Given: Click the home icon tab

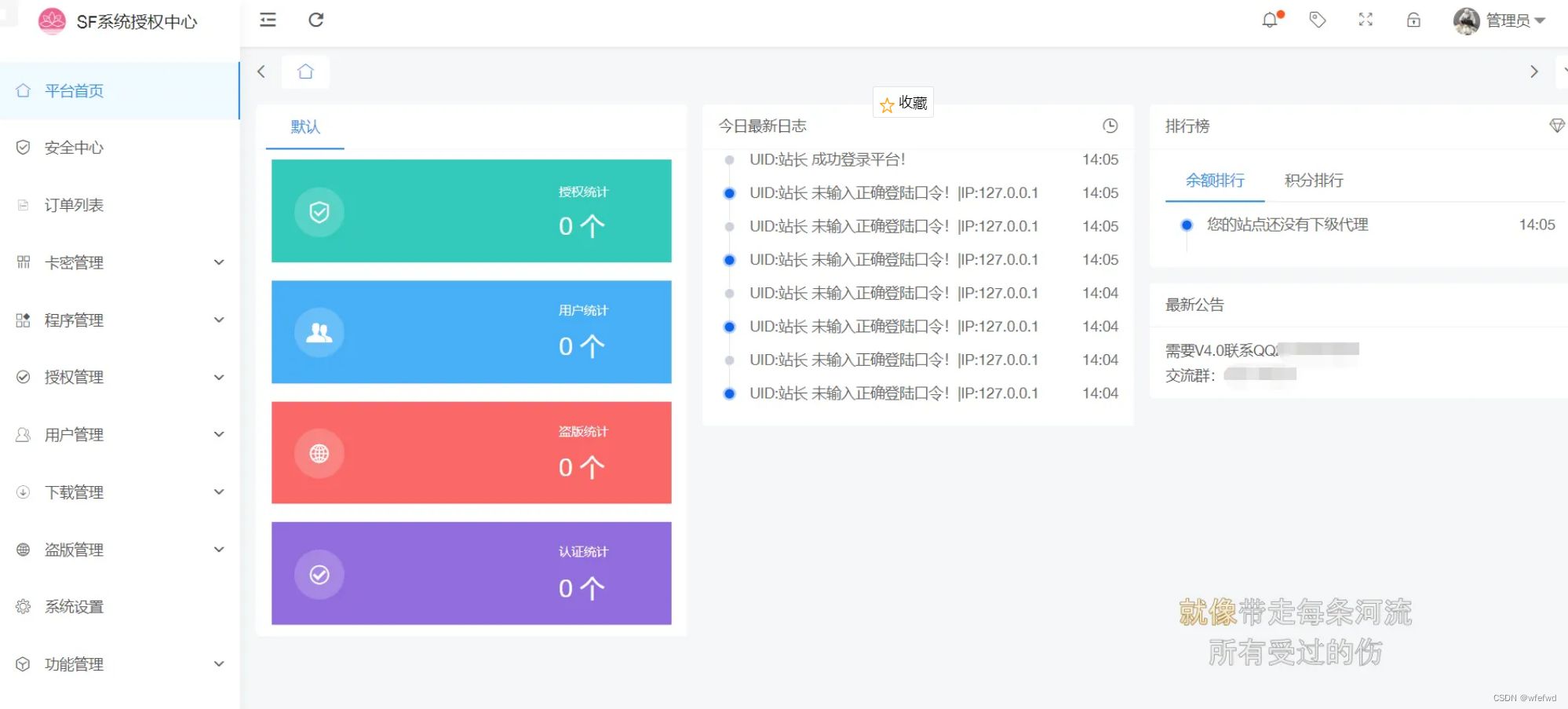Looking at the screenshot, I should pyautogui.click(x=305, y=71).
